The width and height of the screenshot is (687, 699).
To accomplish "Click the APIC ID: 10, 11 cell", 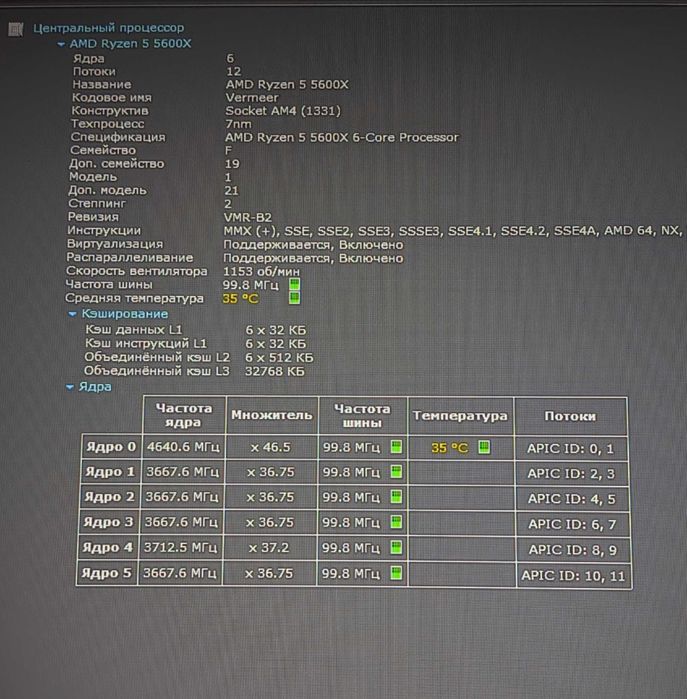I will click(573, 576).
